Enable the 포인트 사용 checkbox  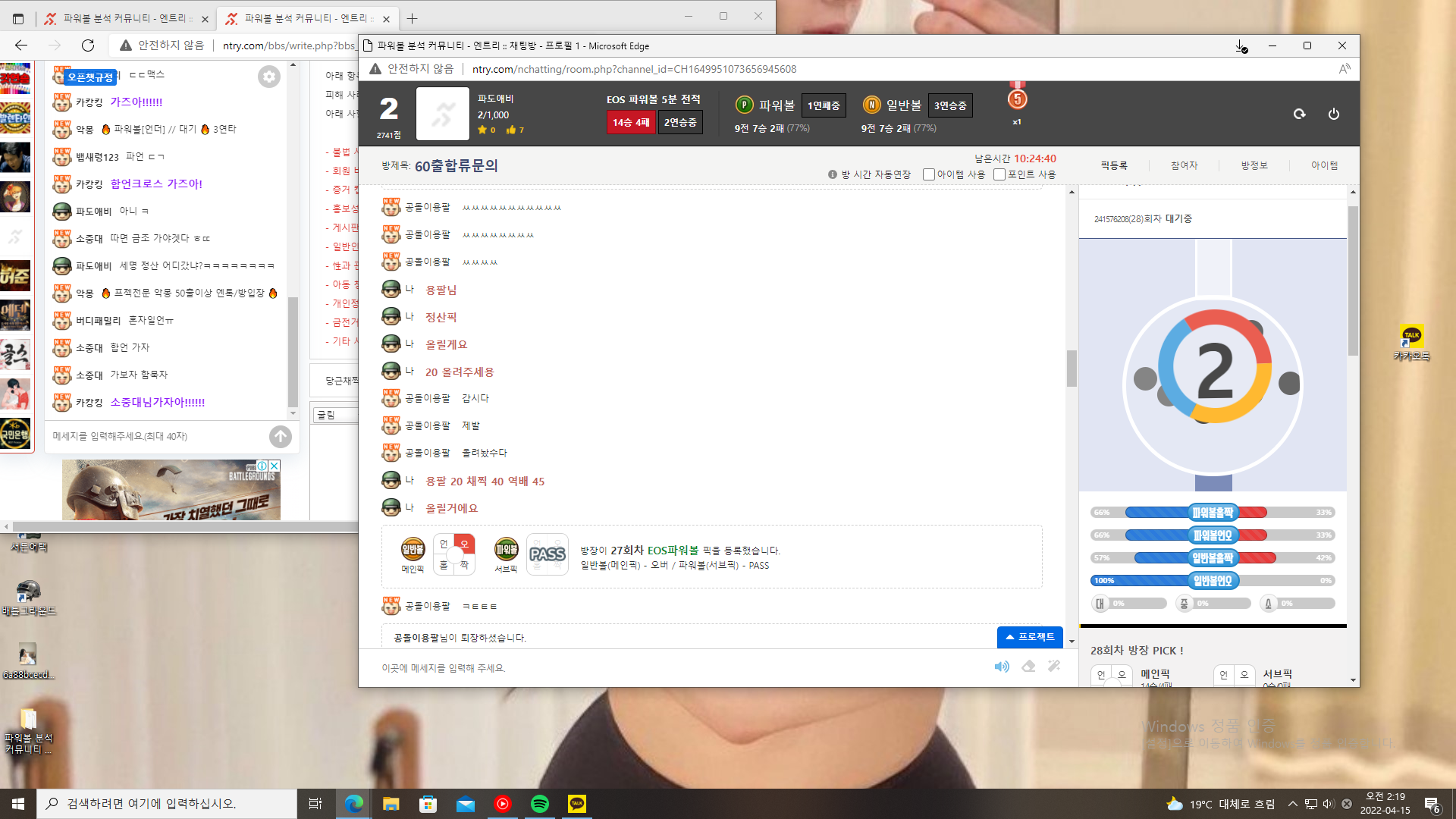pyautogui.click(x=999, y=174)
